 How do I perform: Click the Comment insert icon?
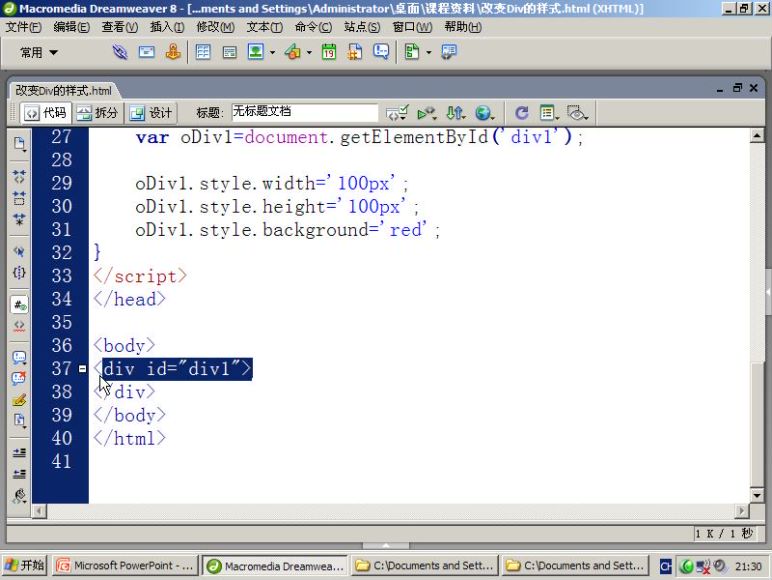381,52
